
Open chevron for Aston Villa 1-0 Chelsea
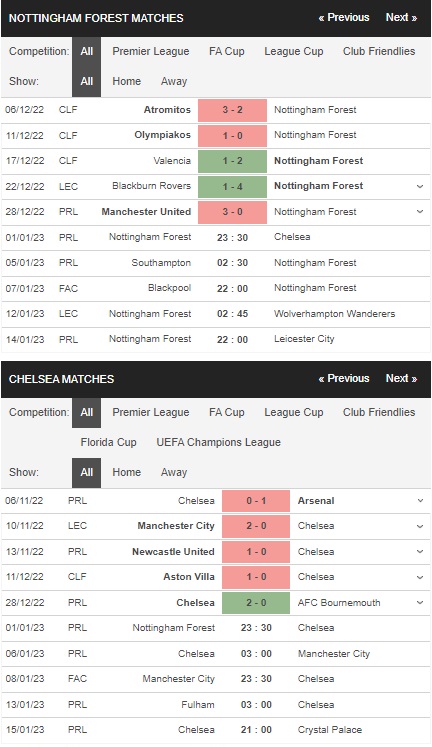[420, 577]
